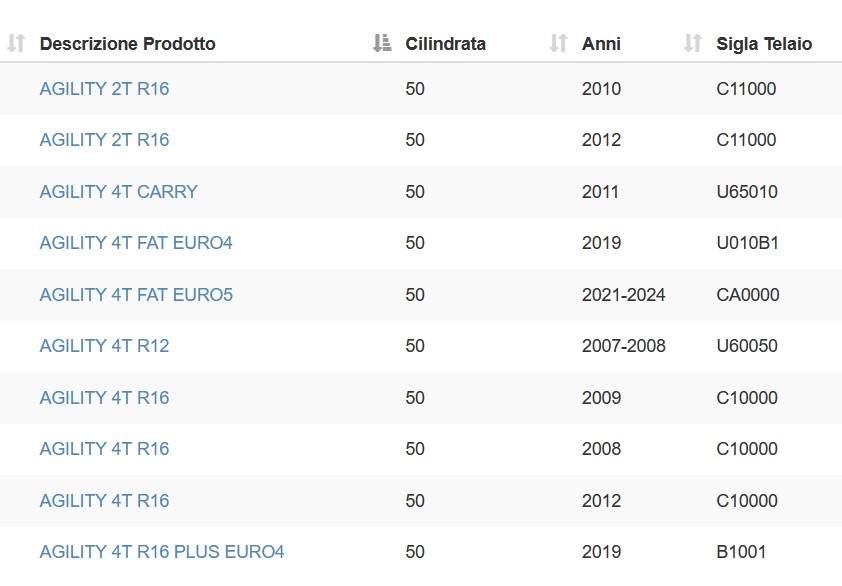The height and width of the screenshot is (586, 842).
Task: Open AGILITY 4T R16 from 2008
Action: point(104,449)
